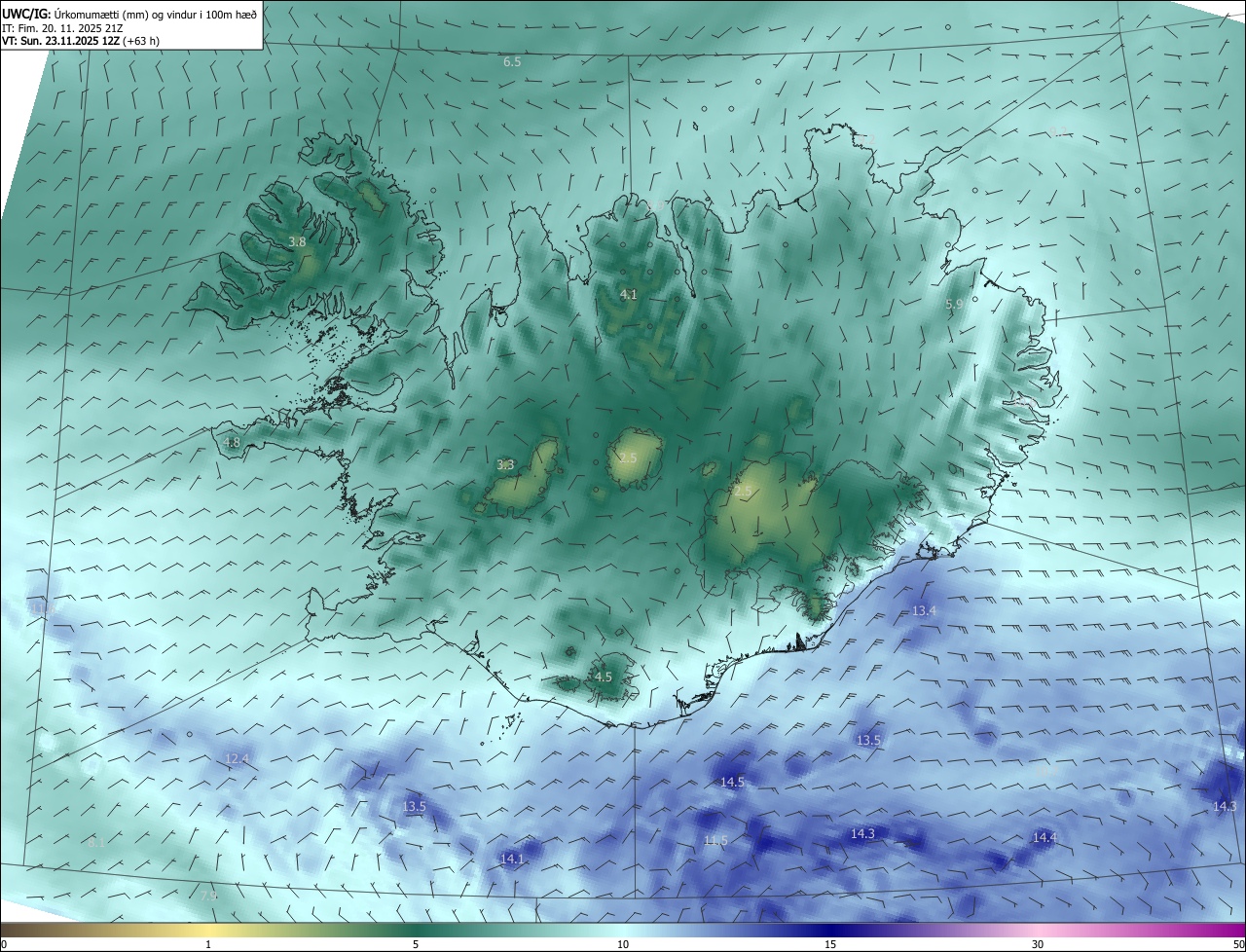Click the 4.1 precipitation value label

(x=628, y=294)
